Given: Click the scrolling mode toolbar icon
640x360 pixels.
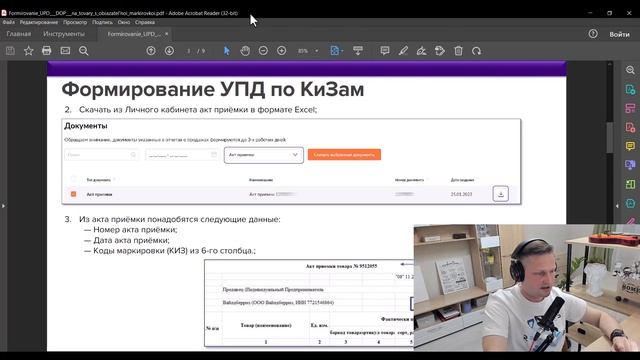Looking at the screenshot, I should [358, 51].
